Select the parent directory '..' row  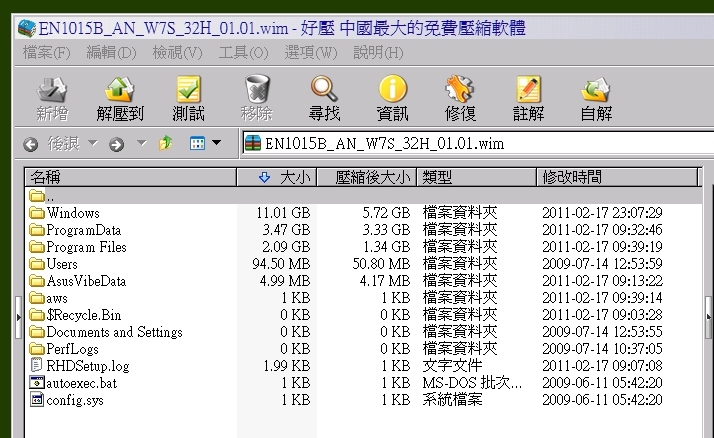(x=364, y=197)
